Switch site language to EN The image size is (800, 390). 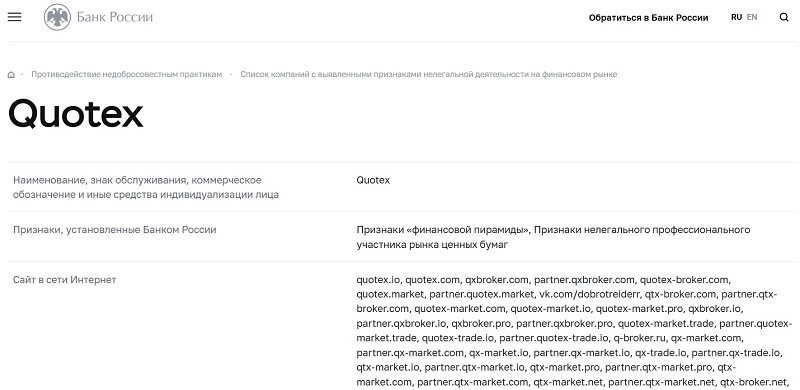(752, 17)
